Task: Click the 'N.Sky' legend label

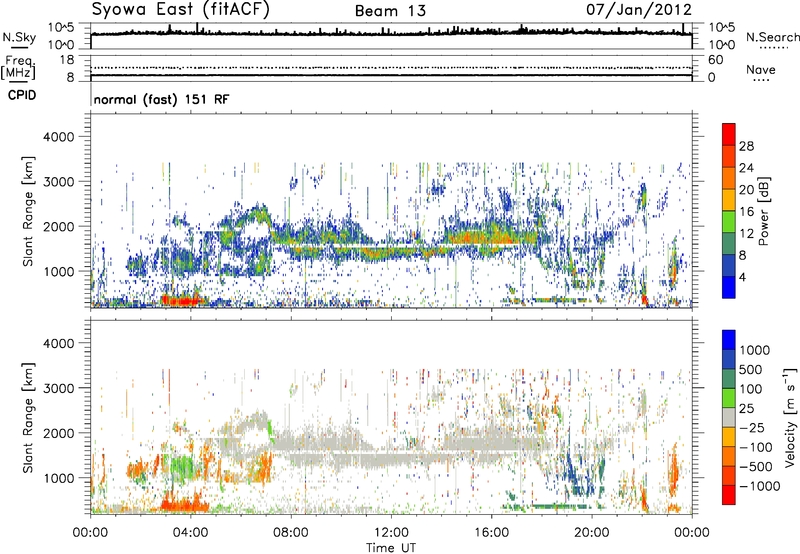Action: point(19,37)
